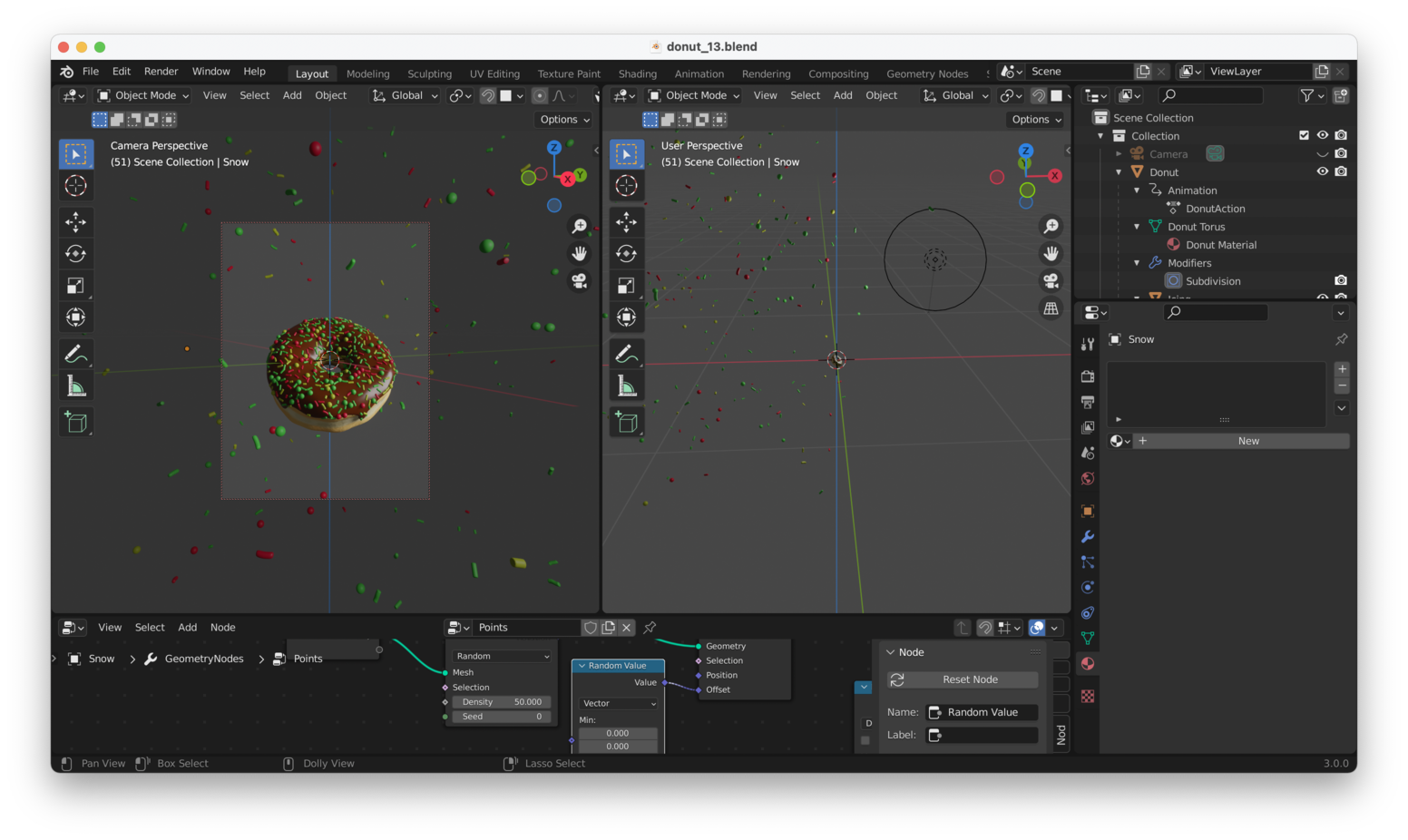Open the Render menu
The image size is (1408, 840).
(161, 72)
